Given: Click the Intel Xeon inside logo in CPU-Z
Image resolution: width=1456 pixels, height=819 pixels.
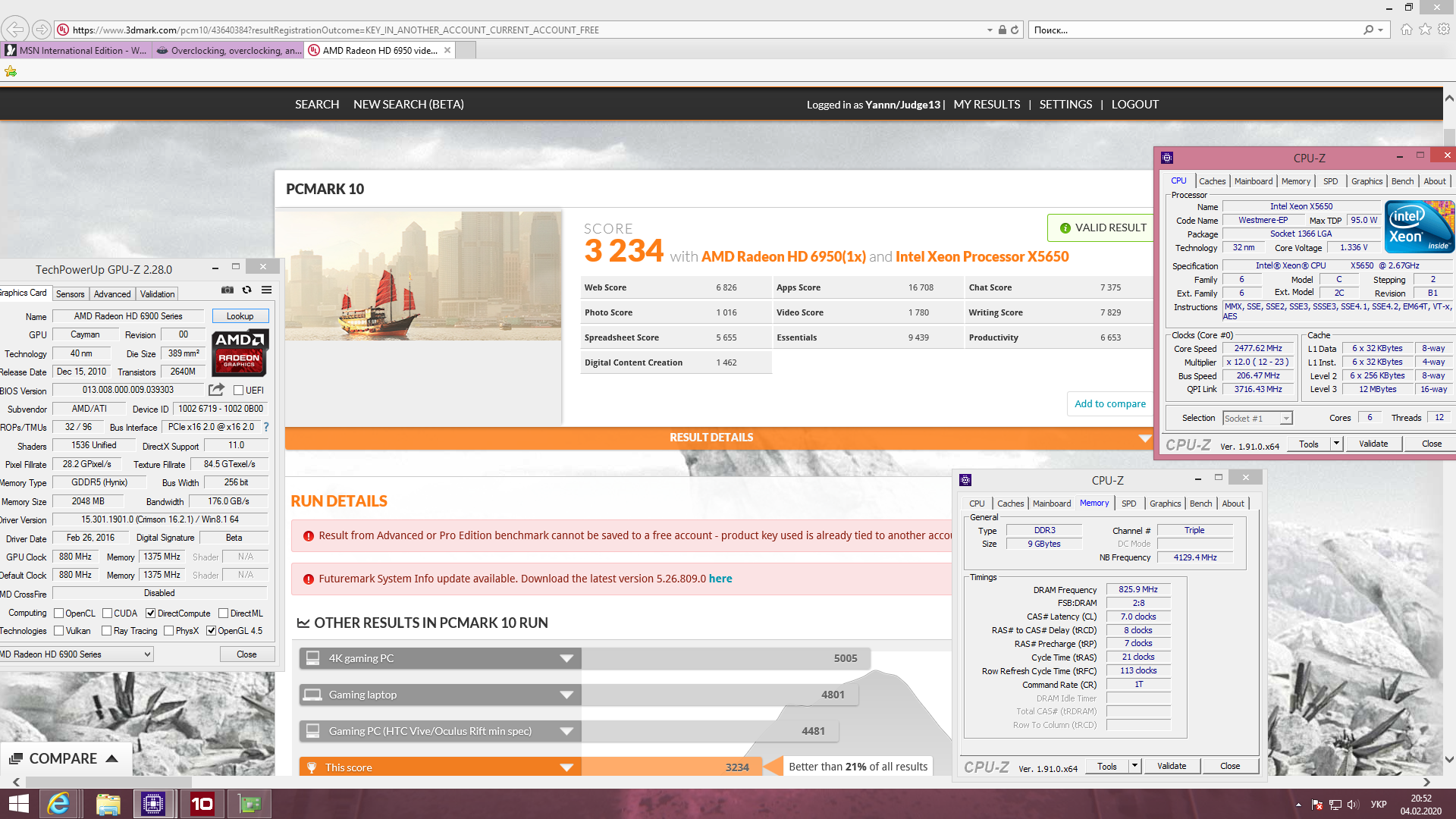Looking at the screenshot, I should click(x=1419, y=227).
